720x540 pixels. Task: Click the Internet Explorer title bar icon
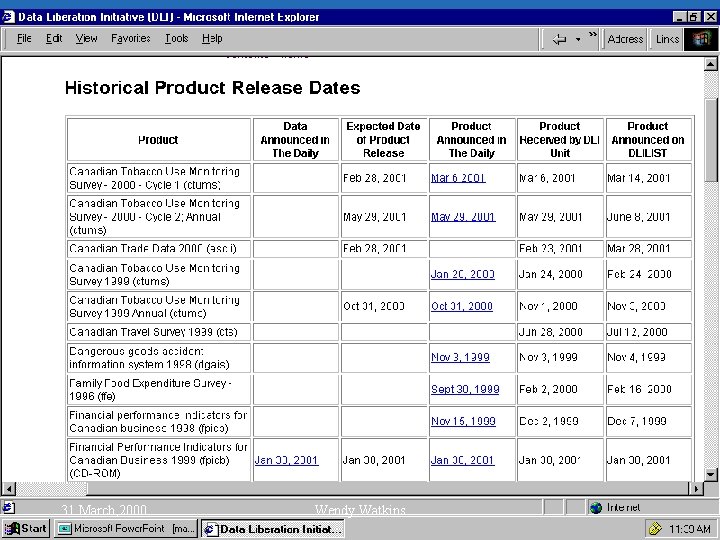[x=8, y=17]
